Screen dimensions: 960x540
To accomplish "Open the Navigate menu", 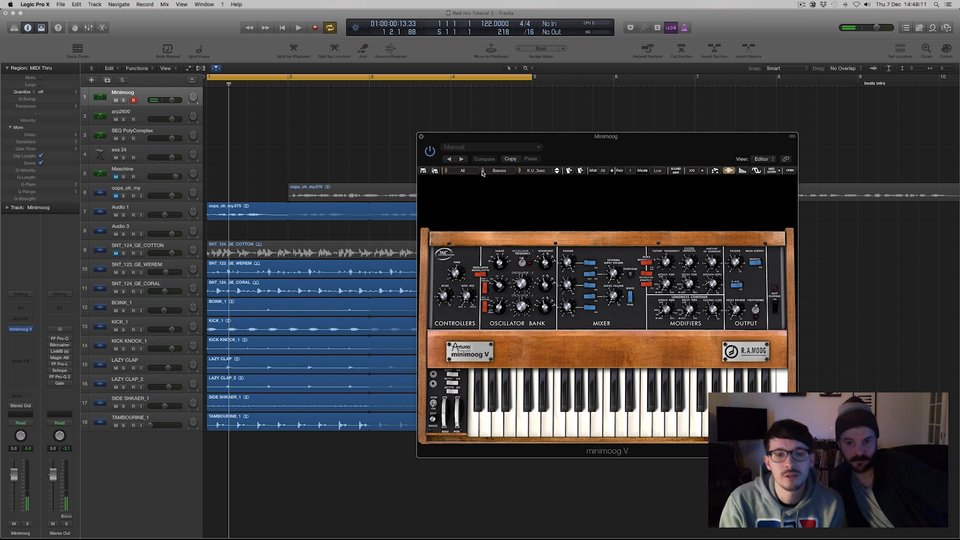I will pos(119,4).
